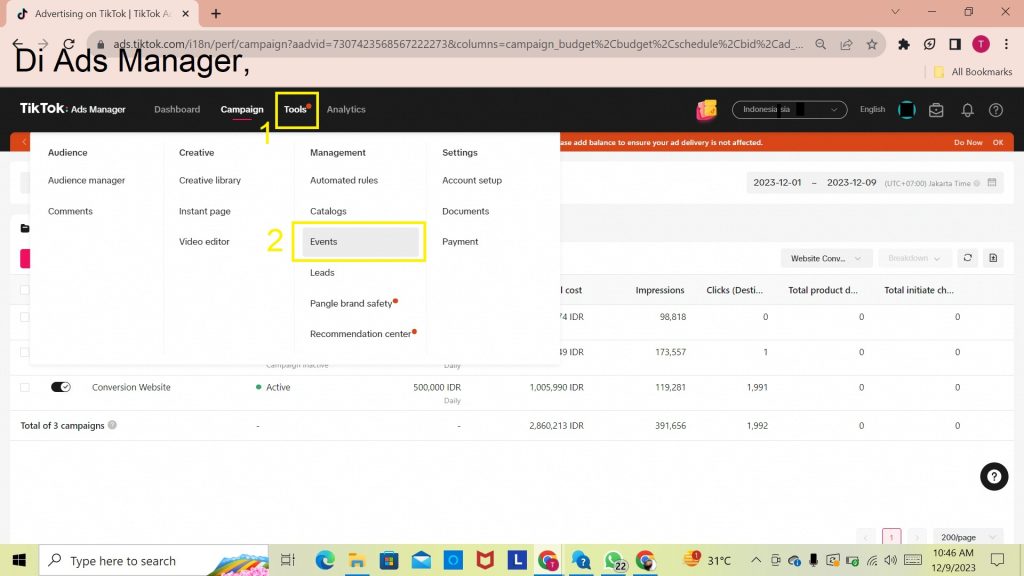Open the Tools menu tab
The height and width of the screenshot is (576, 1024).
point(296,110)
